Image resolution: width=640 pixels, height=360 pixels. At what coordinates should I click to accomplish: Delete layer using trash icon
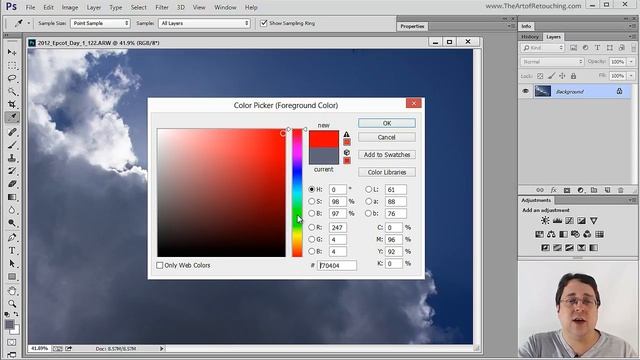pyautogui.click(x=621, y=190)
